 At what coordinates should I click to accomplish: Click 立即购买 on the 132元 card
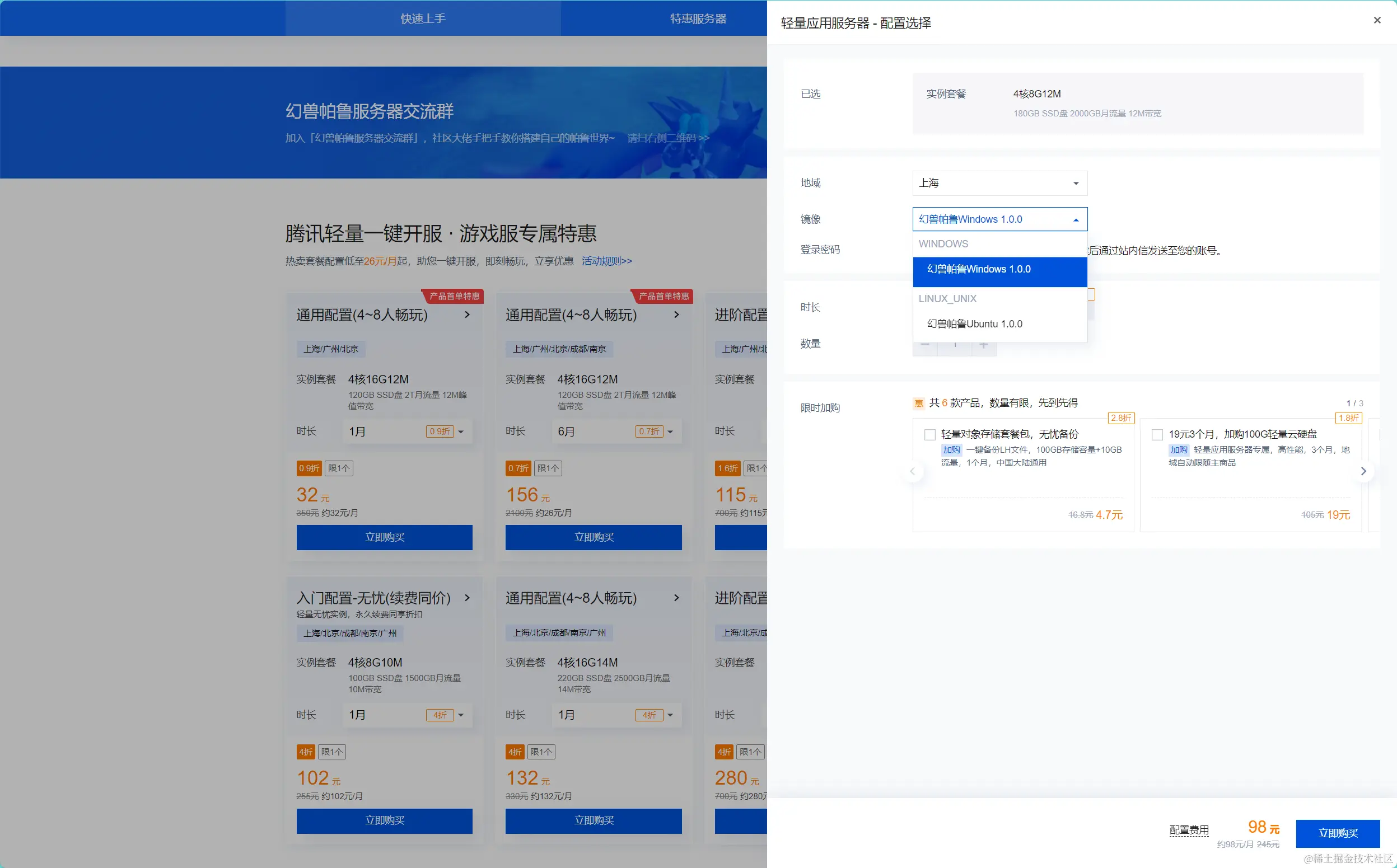point(593,821)
